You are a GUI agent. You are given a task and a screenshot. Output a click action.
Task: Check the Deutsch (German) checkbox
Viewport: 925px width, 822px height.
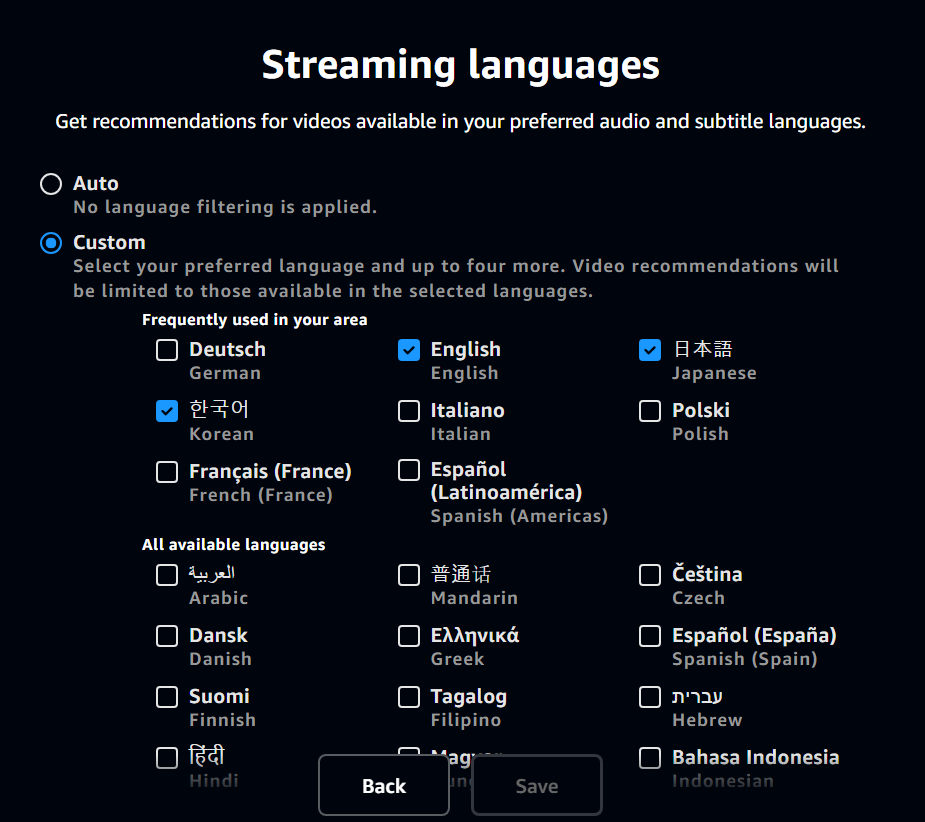(167, 350)
